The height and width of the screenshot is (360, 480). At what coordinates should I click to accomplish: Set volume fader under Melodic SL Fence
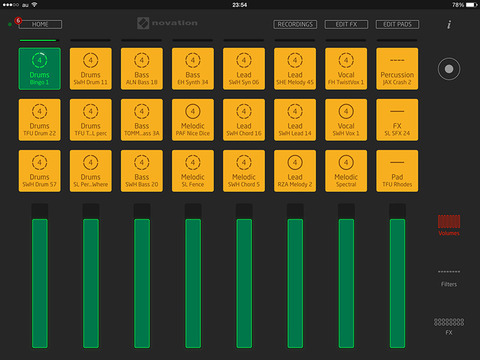coord(193,276)
